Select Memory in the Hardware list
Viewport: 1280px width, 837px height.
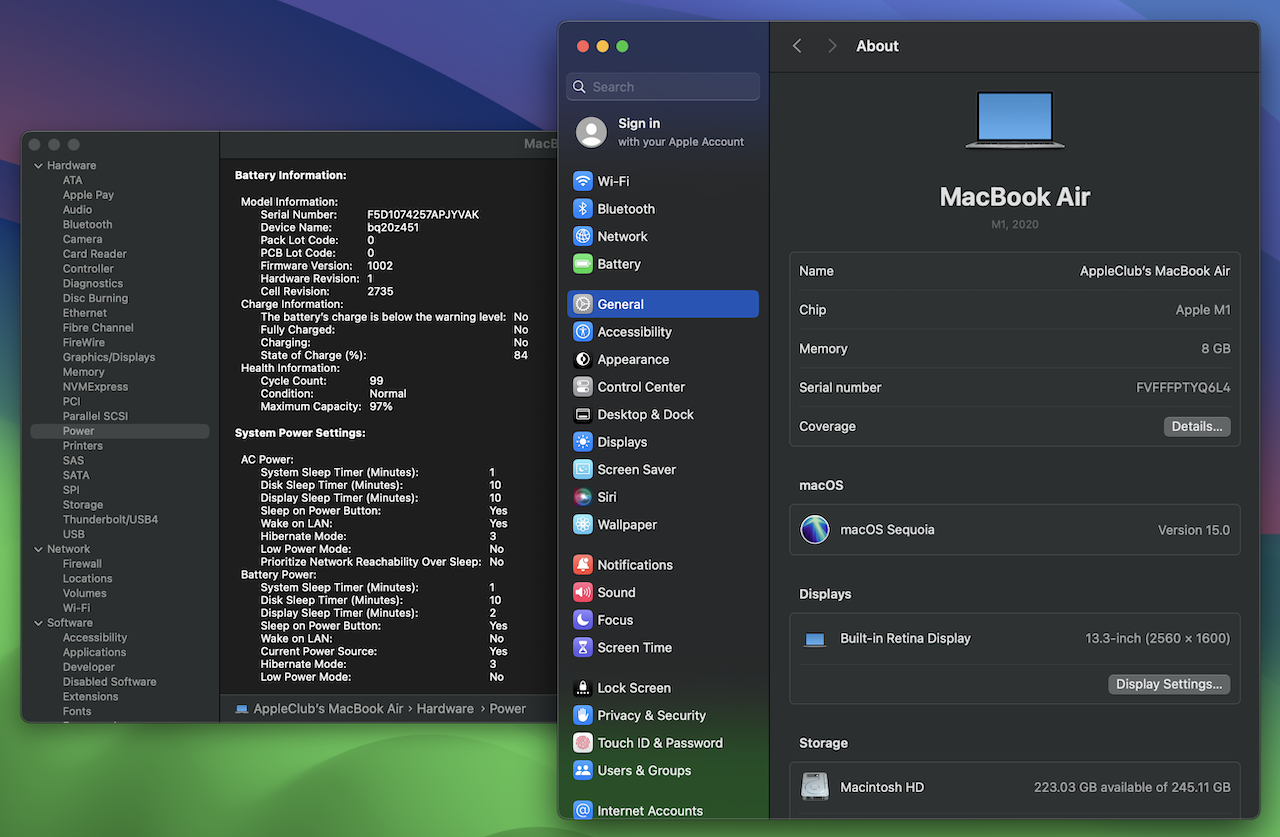(x=84, y=372)
